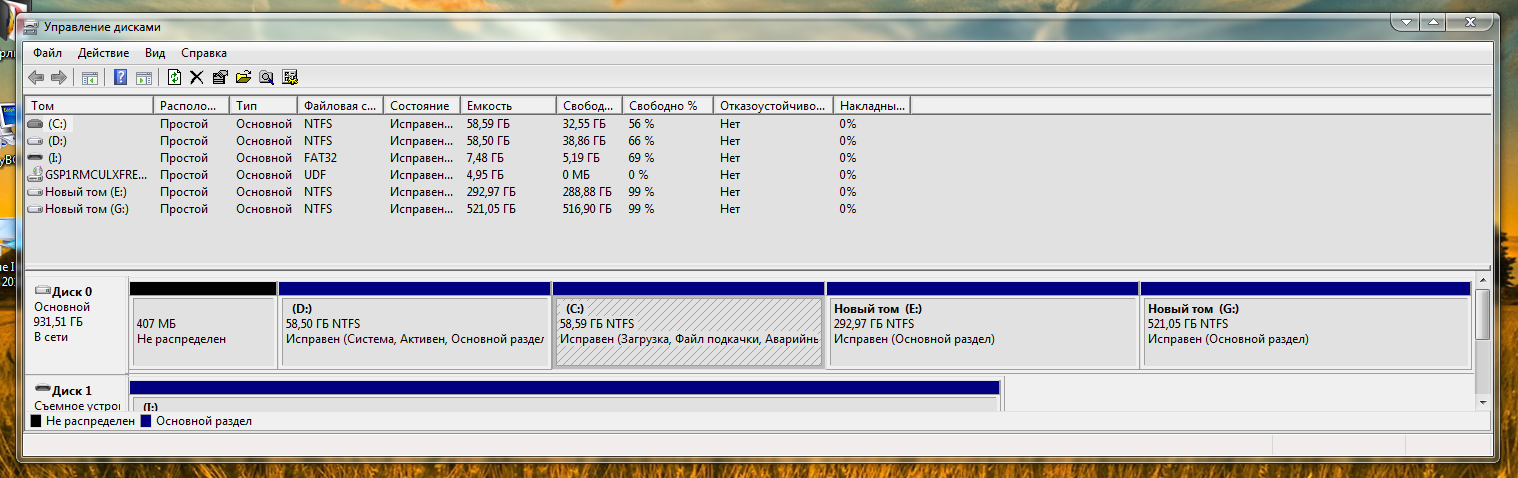This screenshot has width=1518, height=478.
Task: Click the removable drive icon of volume (I:)
Action: [x=36, y=158]
